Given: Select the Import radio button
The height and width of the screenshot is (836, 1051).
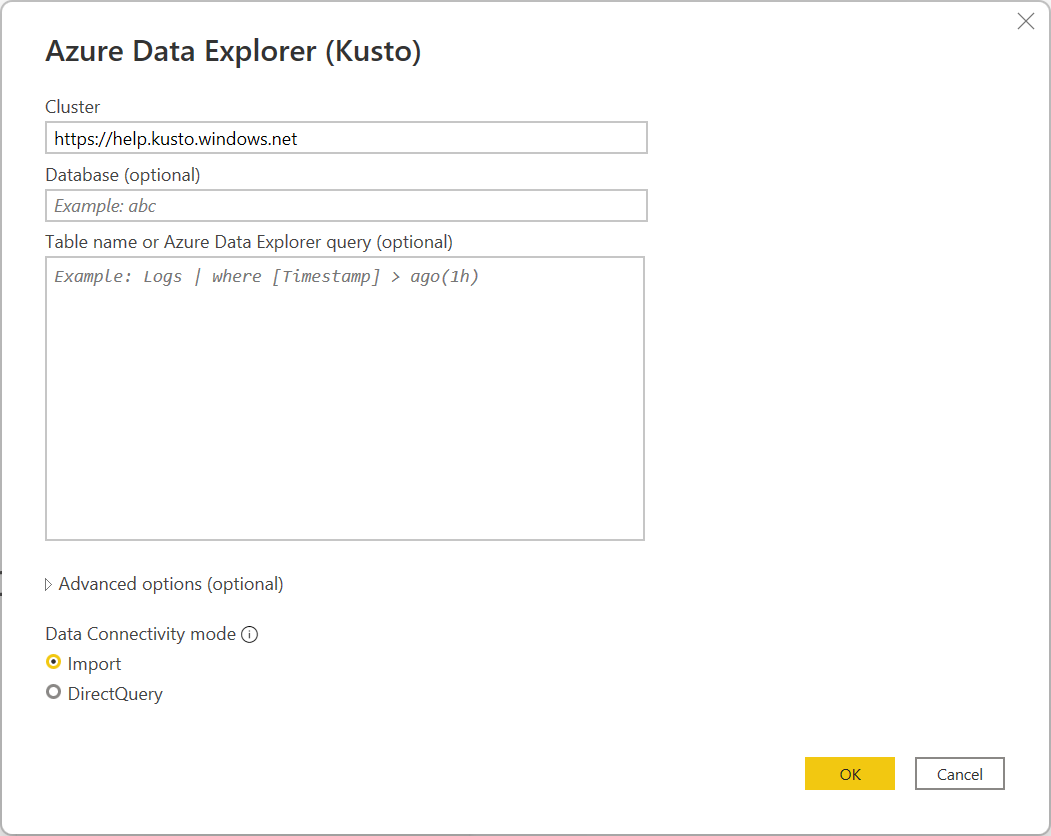Looking at the screenshot, I should coord(53,662).
